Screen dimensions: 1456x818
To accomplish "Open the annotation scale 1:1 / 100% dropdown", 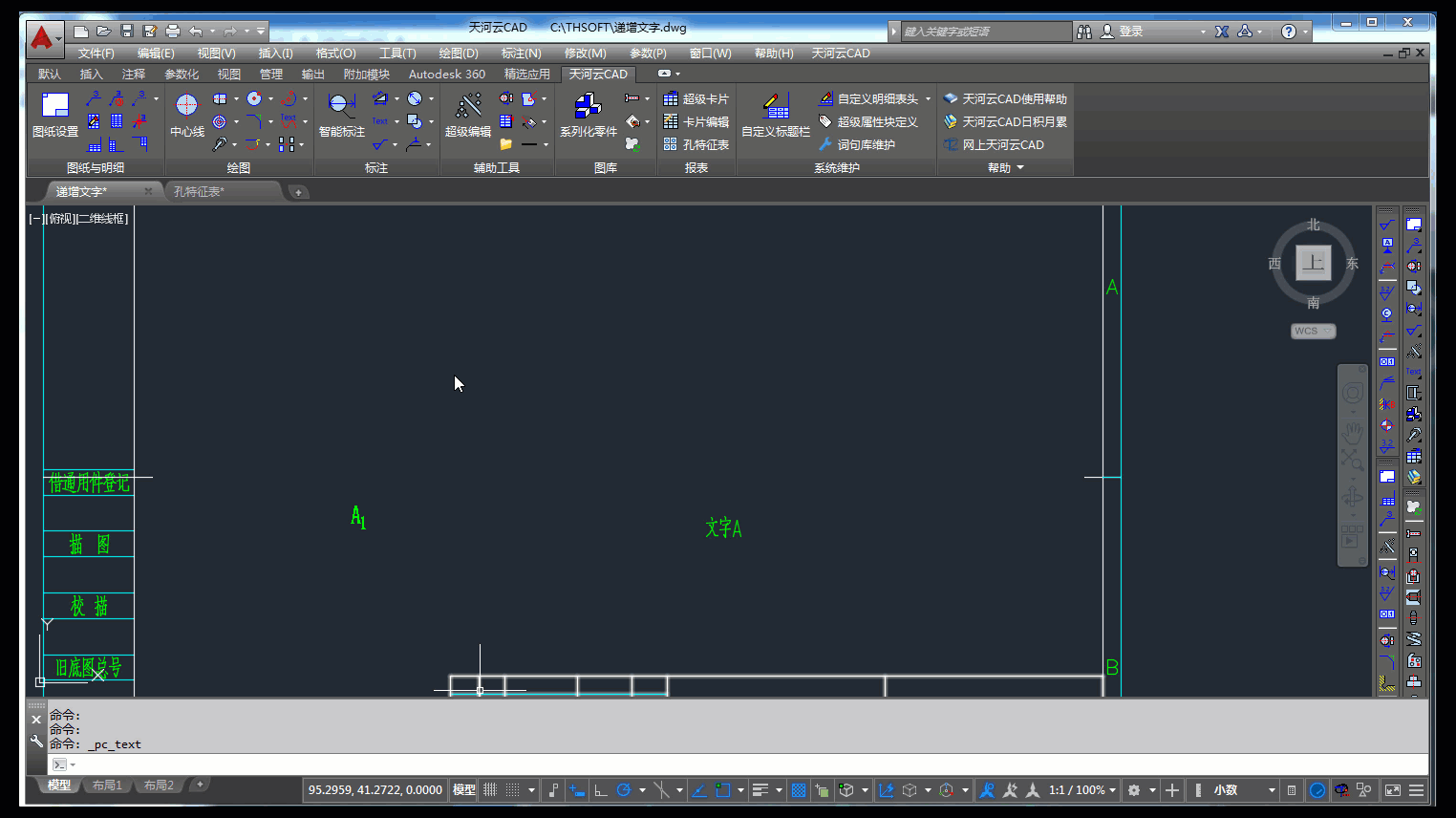I will click(x=1083, y=790).
